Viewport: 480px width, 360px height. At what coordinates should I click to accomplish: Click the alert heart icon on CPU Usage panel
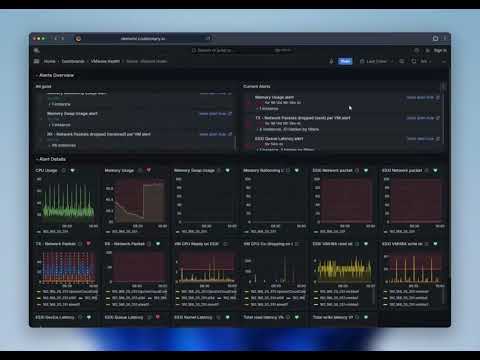coord(73,170)
